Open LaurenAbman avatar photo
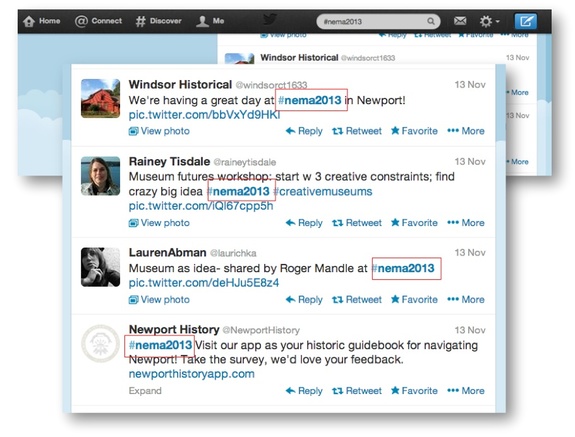 [100, 267]
